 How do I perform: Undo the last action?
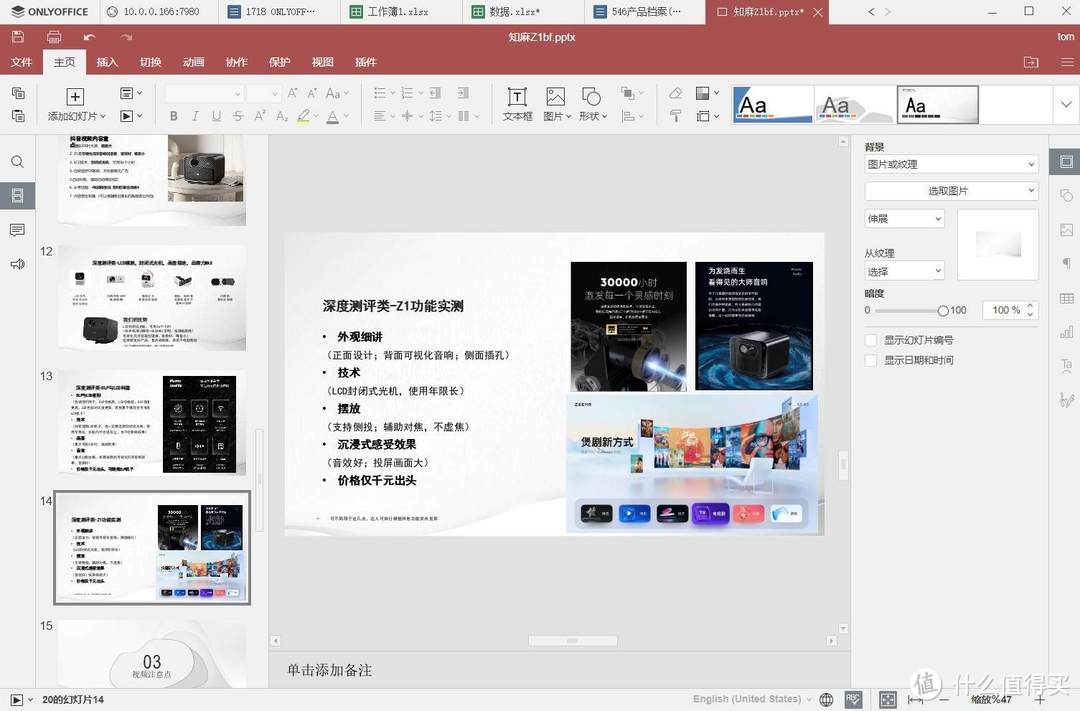tap(89, 37)
